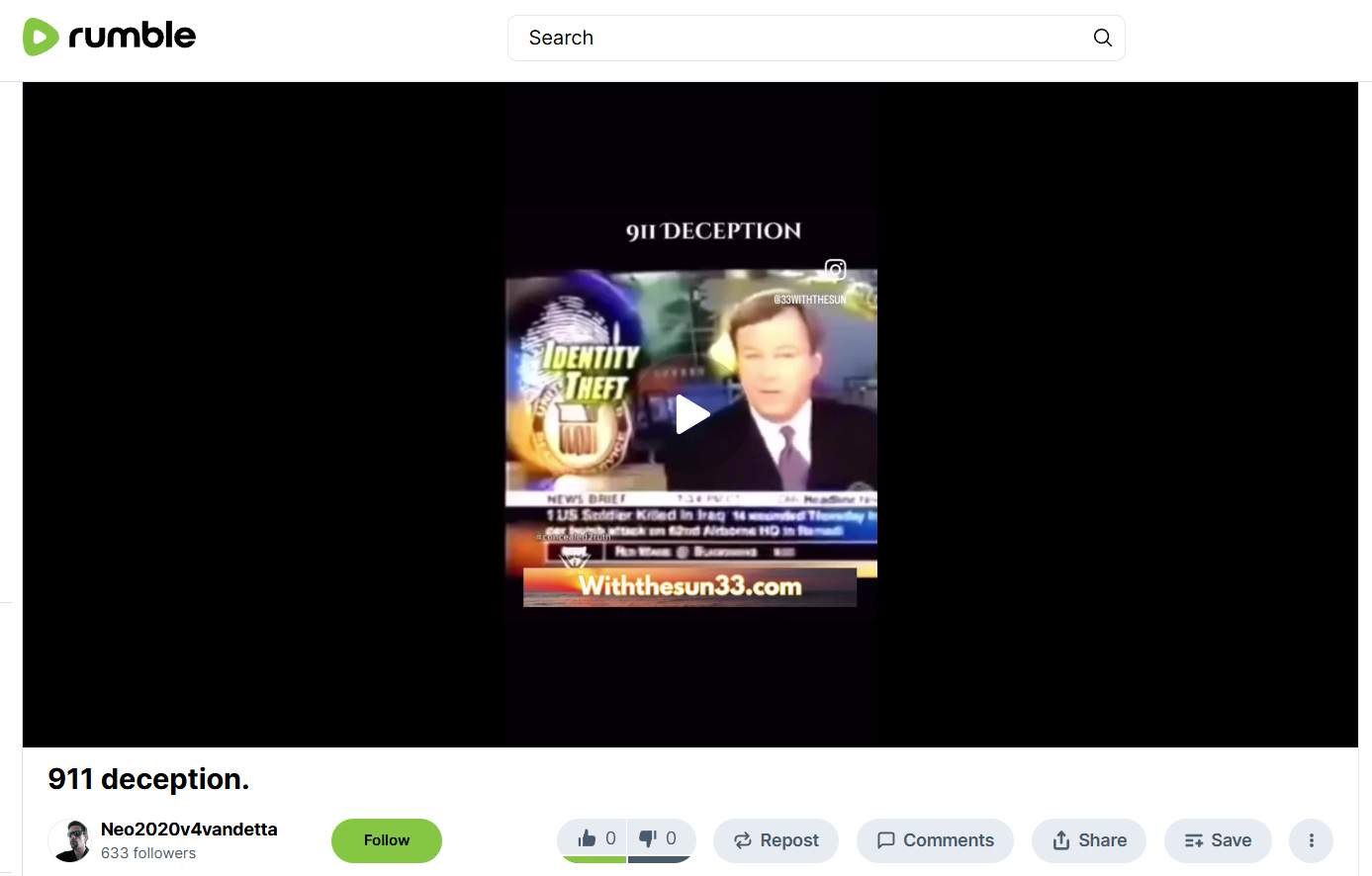1372x876 pixels.
Task: Open the three-dot more options menu
Action: pos(1312,840)
